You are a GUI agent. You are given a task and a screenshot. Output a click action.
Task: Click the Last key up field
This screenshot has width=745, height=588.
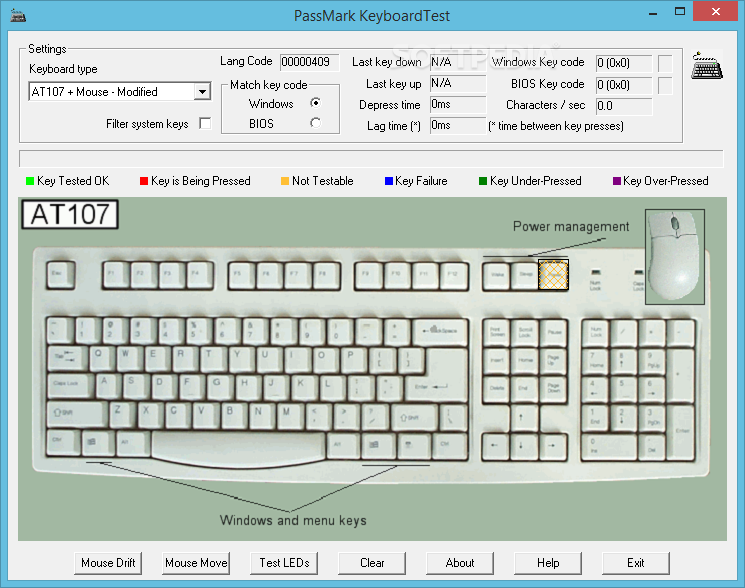click(x=458, y=84)
